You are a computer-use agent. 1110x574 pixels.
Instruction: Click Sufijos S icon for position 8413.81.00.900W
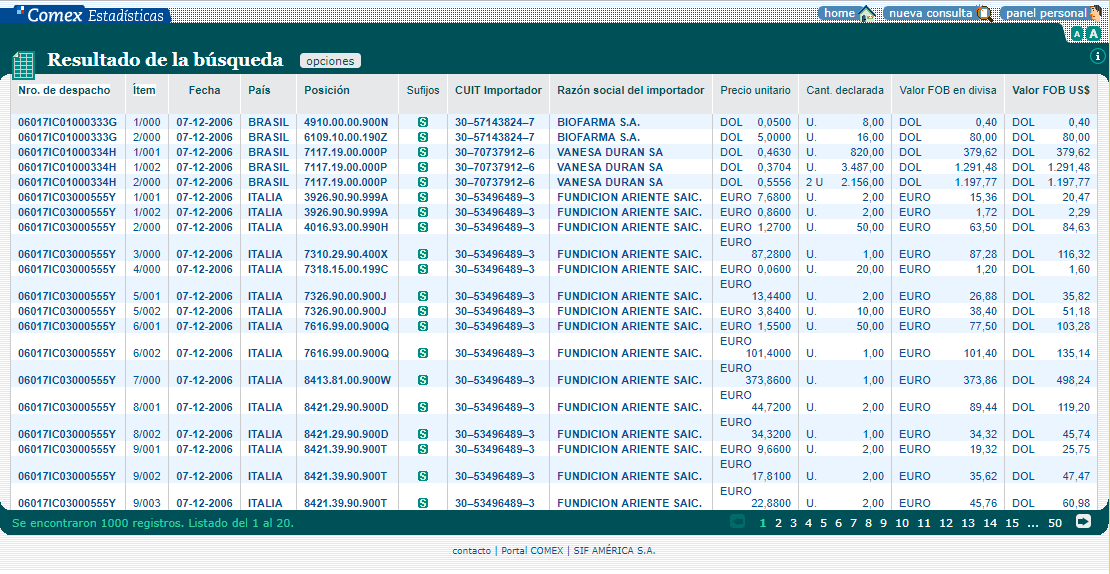coord(423,380)
